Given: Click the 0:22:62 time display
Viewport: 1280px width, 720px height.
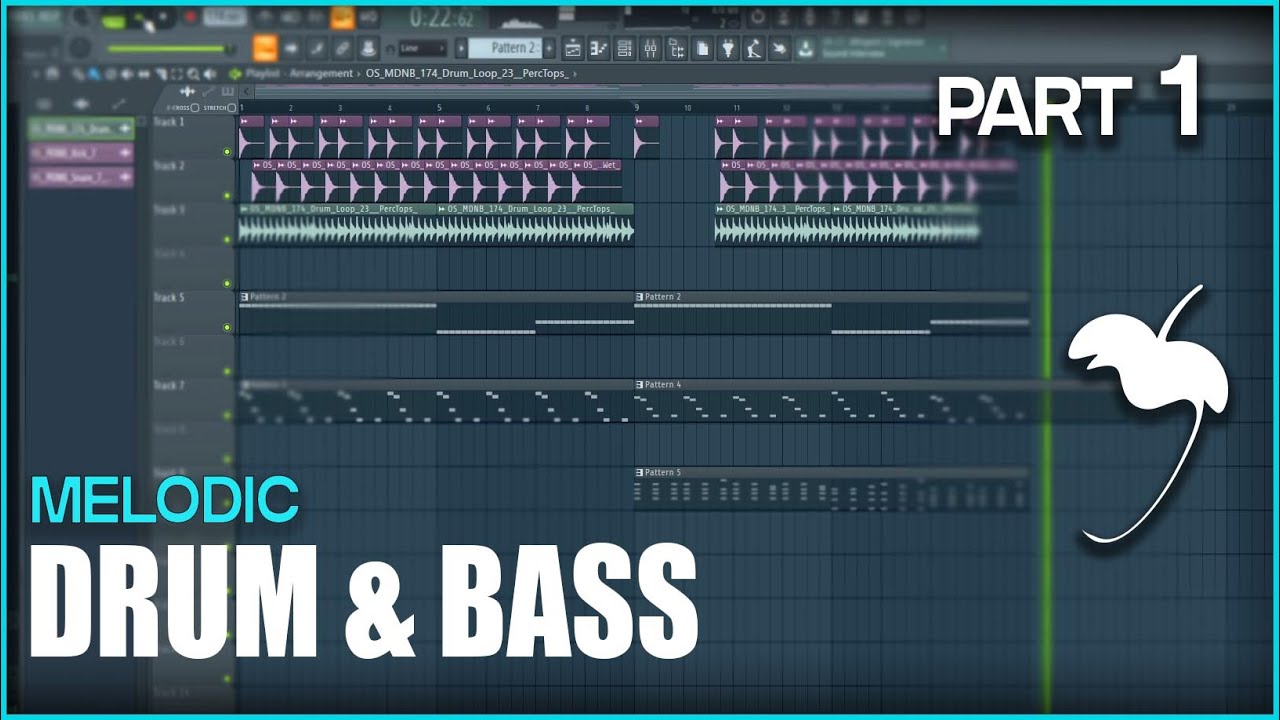Looking at the screenshot, I should (440, 18).
